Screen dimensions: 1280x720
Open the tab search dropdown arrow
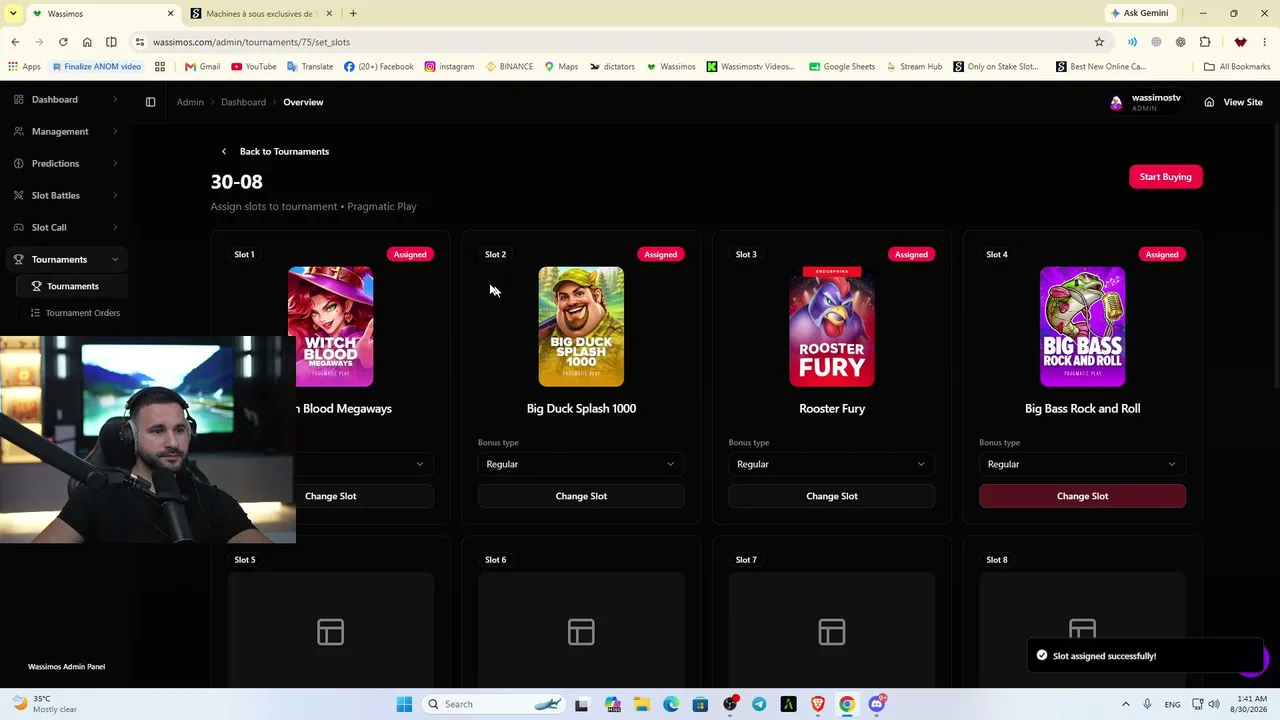(13, 13)
